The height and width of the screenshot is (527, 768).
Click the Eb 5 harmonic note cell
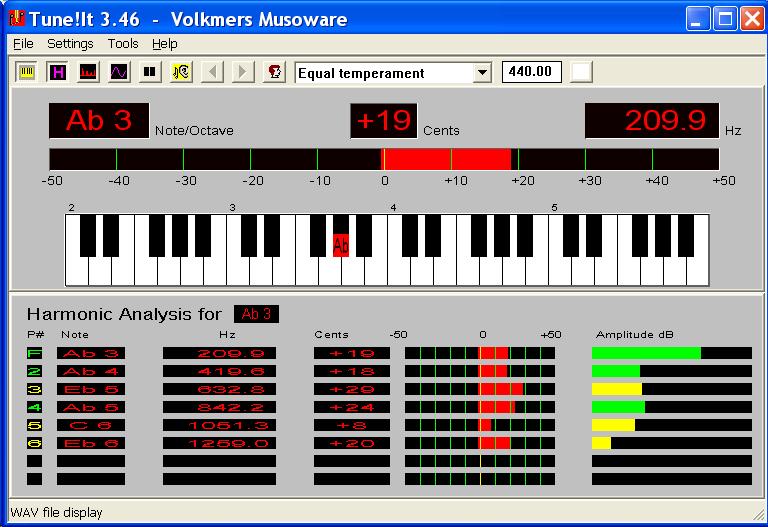(x=91, y=389)
